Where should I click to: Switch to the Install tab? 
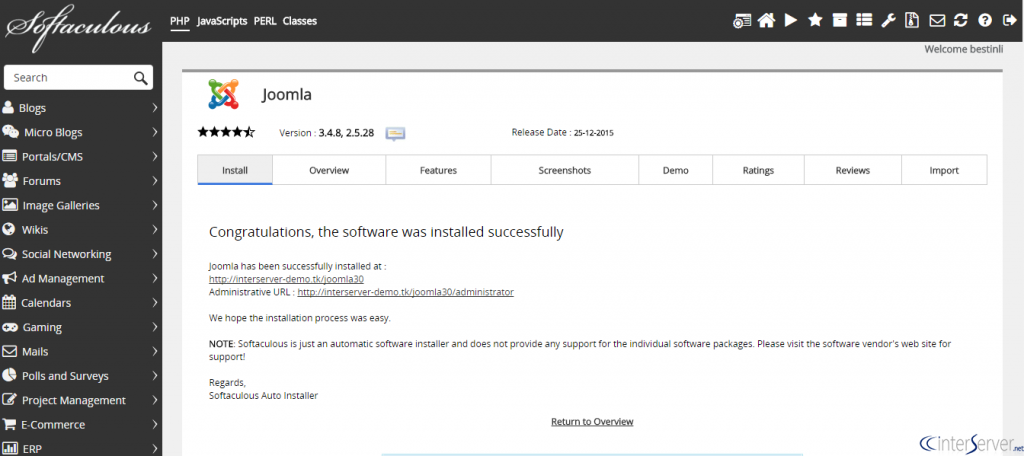click(235, 170)
